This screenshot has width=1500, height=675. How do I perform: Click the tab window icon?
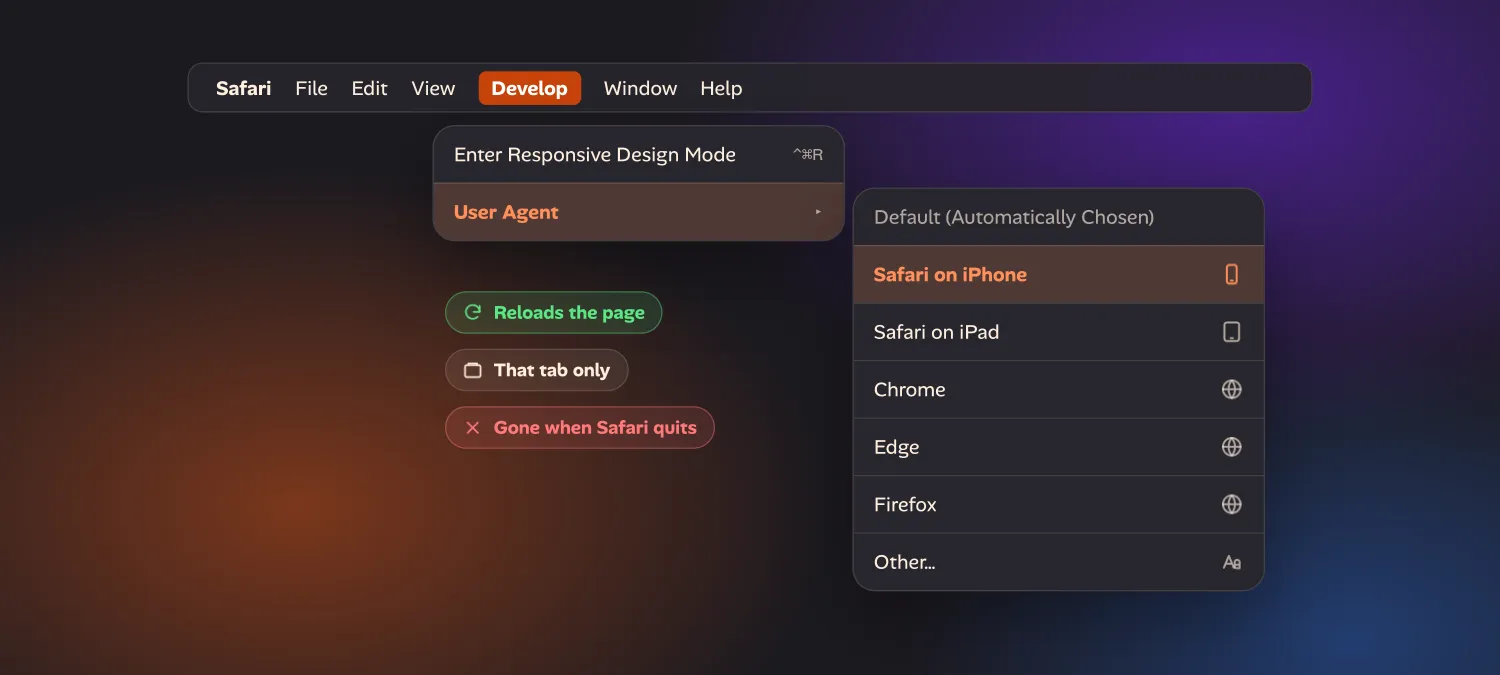coord(473,370)
